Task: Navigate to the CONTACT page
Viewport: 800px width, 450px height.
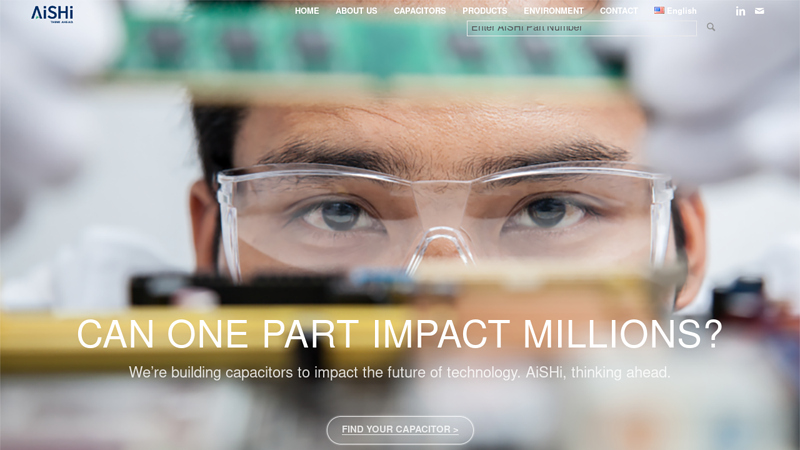Action: coord(618,11)
